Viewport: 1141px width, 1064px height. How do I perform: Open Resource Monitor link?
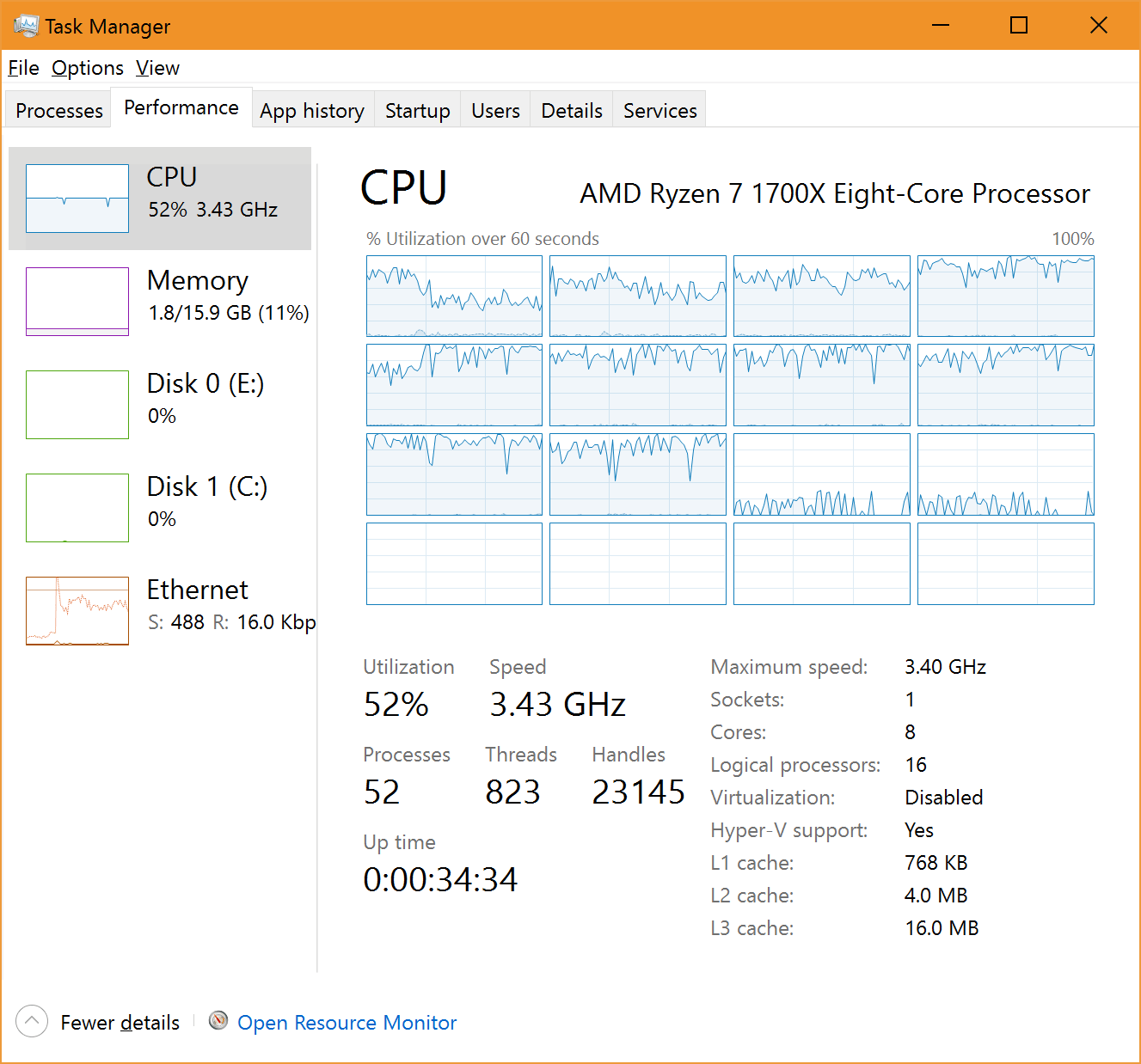pyautogui.click(x=347, y=1023)
